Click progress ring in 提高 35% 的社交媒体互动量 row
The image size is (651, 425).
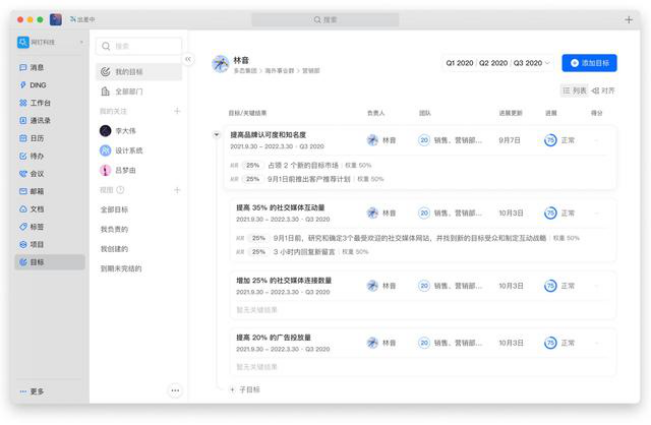[551, 213]
